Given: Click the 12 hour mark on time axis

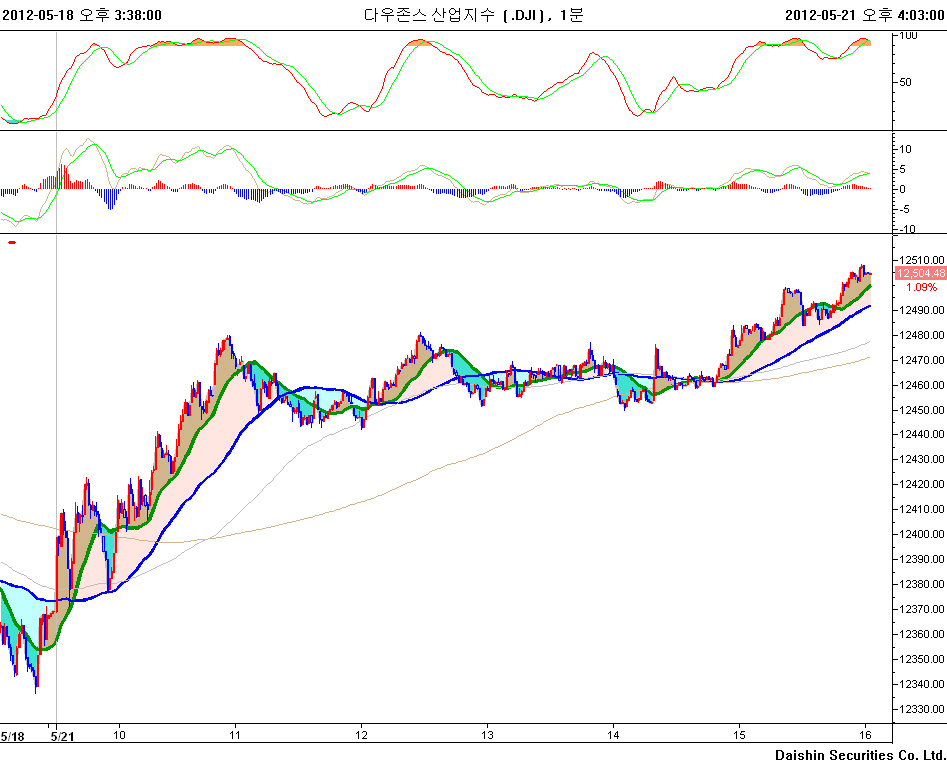Looking at the screenshot, I should (x=361, y=736).
